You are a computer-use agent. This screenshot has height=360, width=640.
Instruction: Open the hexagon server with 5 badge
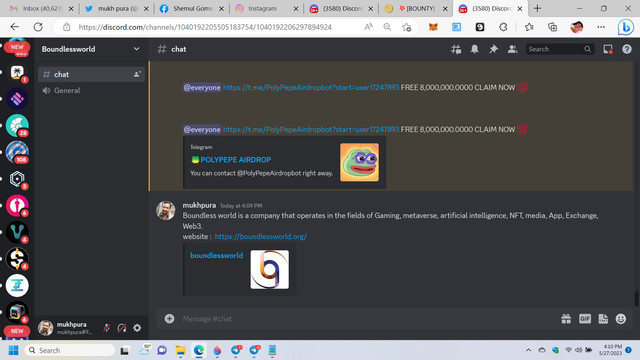point(17,179)
